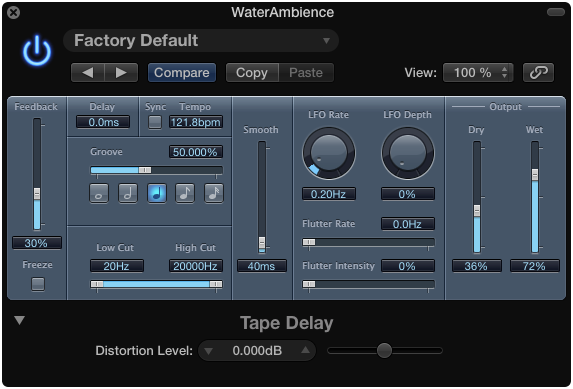Collapse the Tape Delay disclosure triangle

19,320
